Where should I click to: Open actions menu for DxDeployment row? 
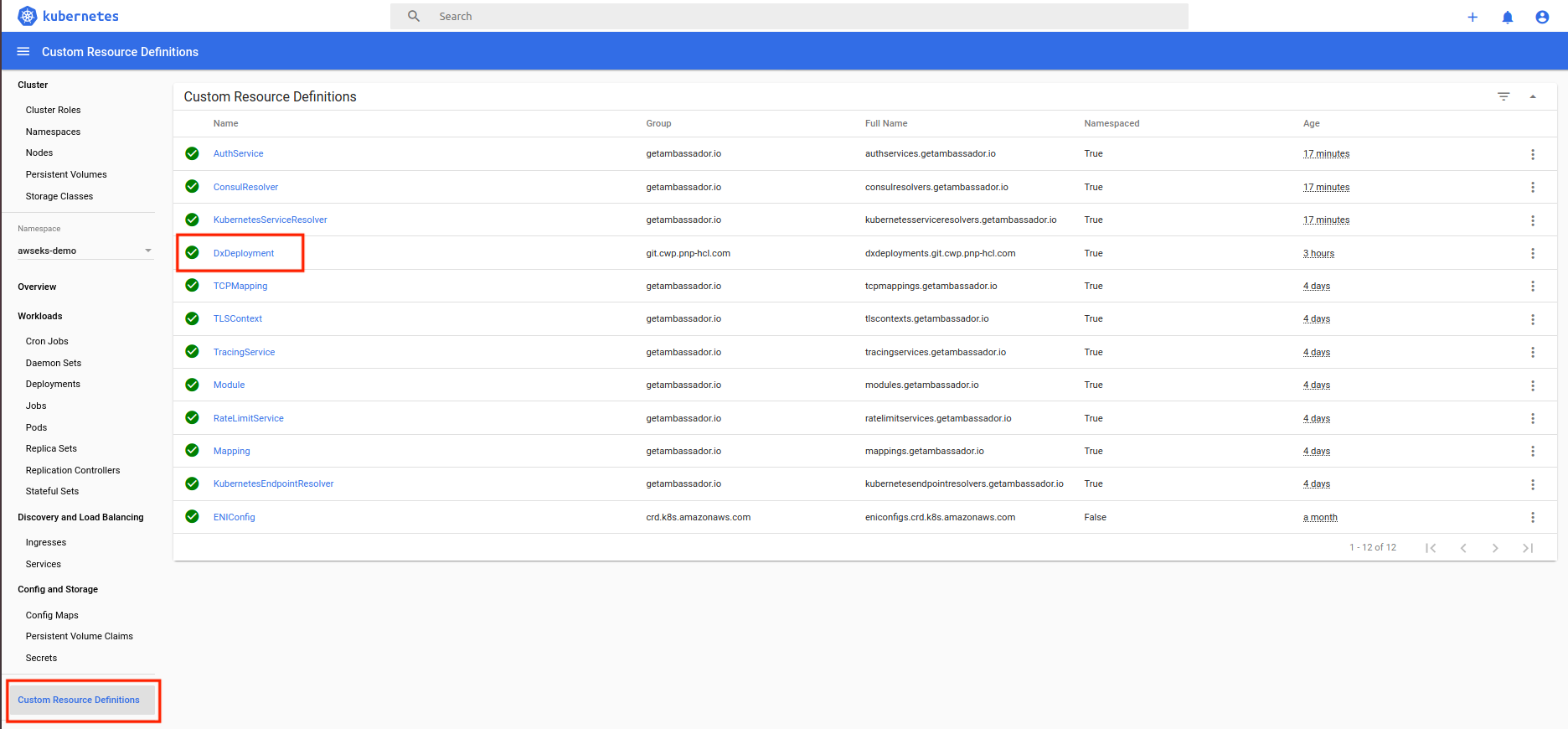coord(1533,253)
